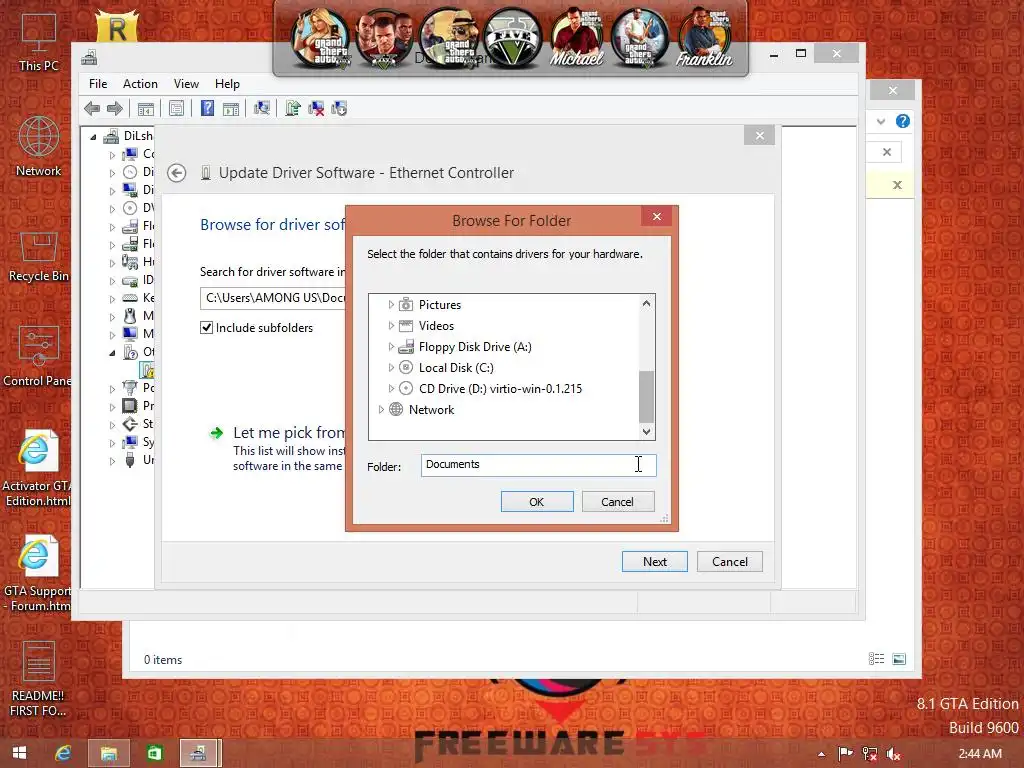Open the Action menu

140,84
